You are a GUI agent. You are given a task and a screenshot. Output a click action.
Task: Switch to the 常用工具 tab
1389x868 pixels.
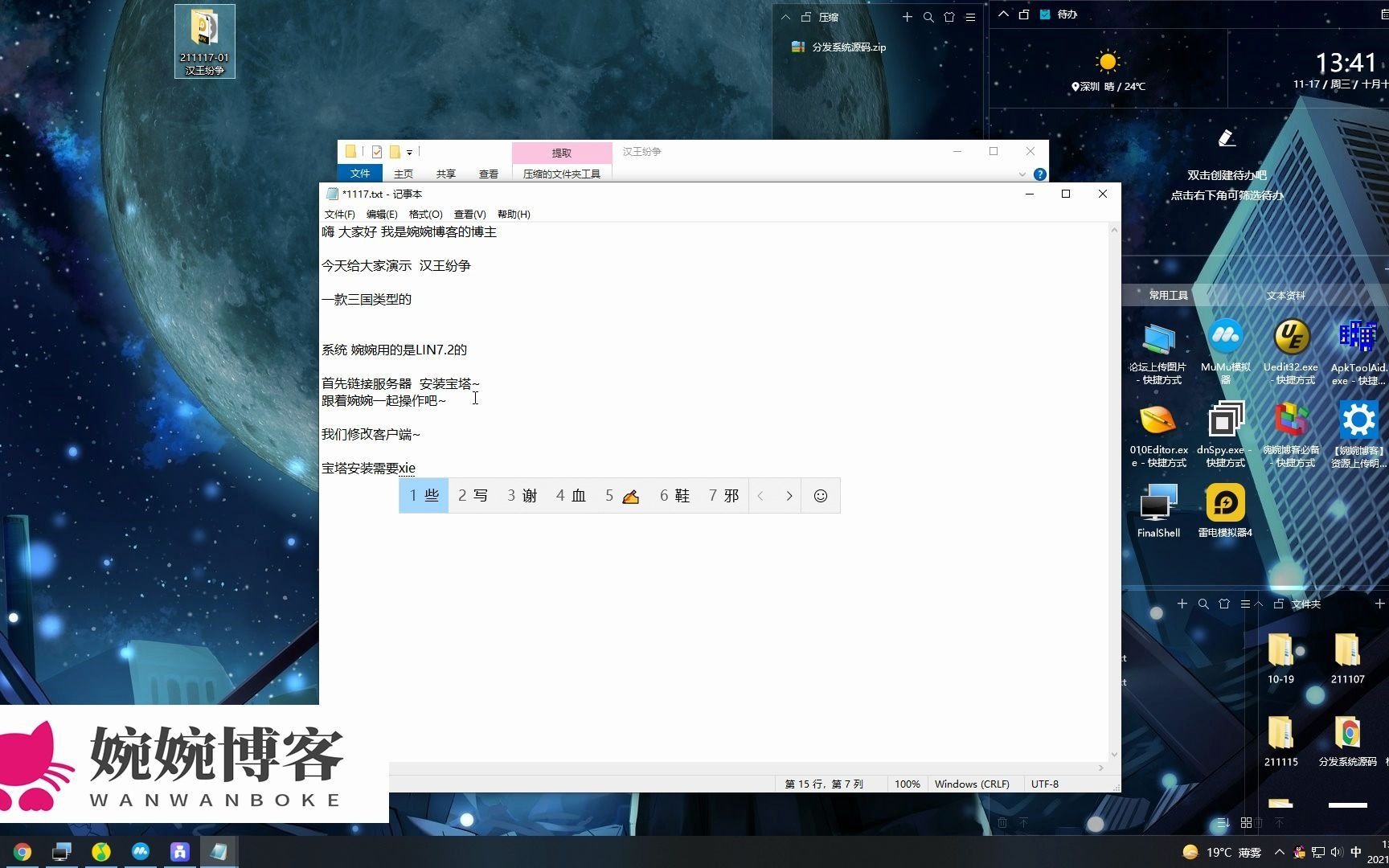tap(1168, 295)
